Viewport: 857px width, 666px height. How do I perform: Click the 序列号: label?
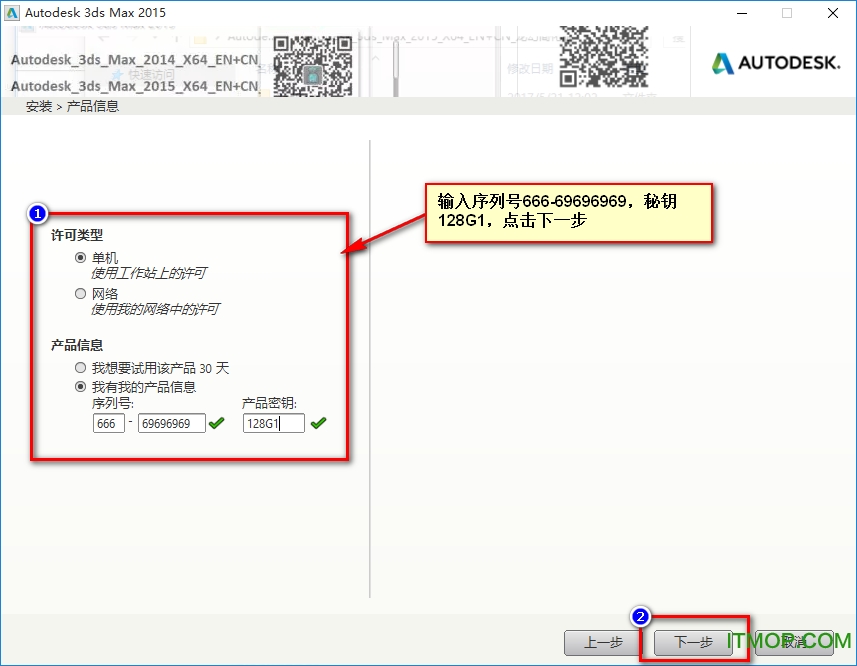pos(113,403)
